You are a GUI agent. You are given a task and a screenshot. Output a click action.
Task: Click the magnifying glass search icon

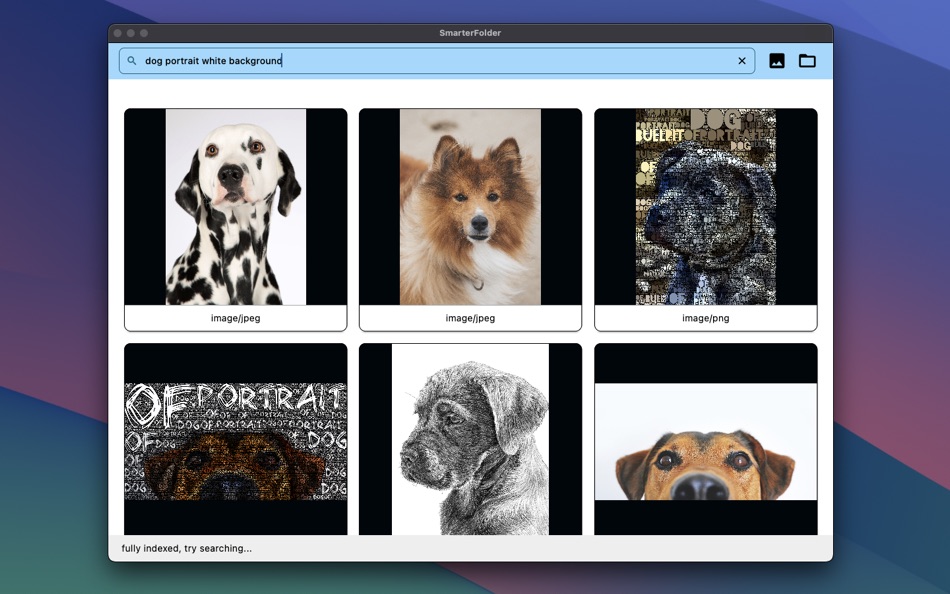[131, 61]
